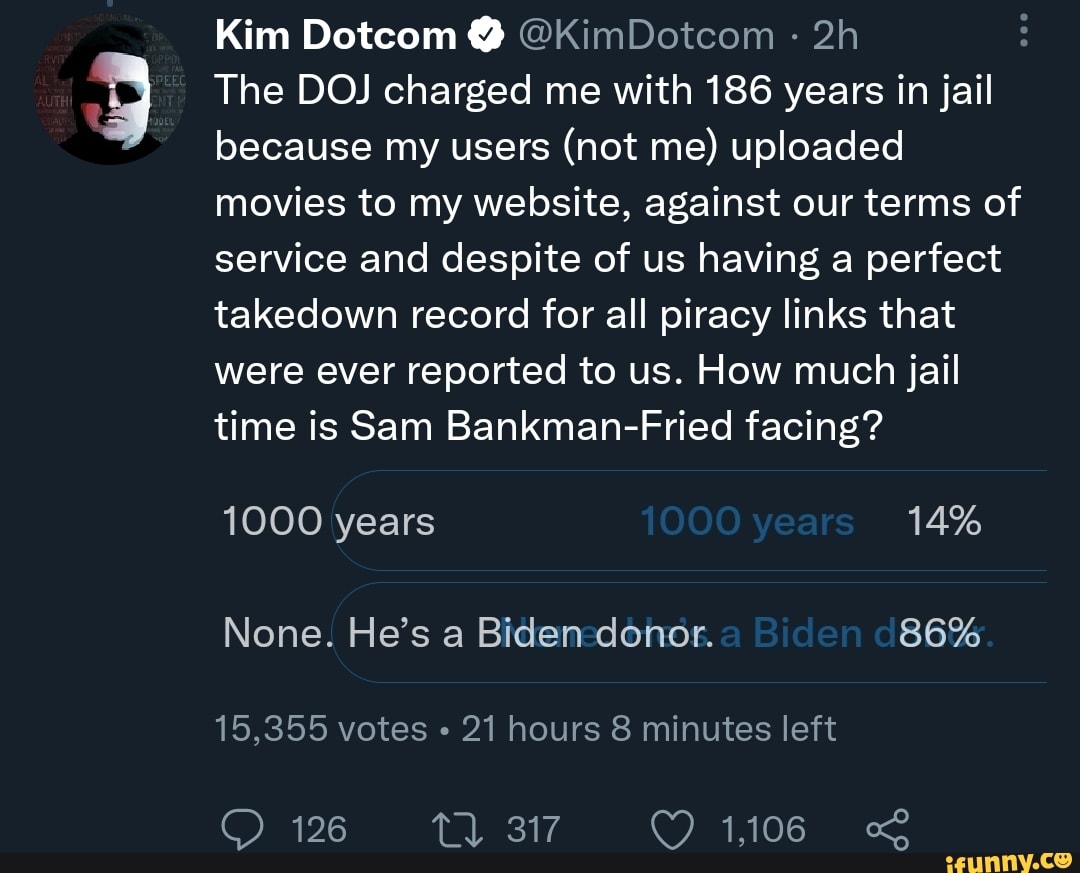
Task: Click the 126 replies count
Action: (x=320, y=828)
